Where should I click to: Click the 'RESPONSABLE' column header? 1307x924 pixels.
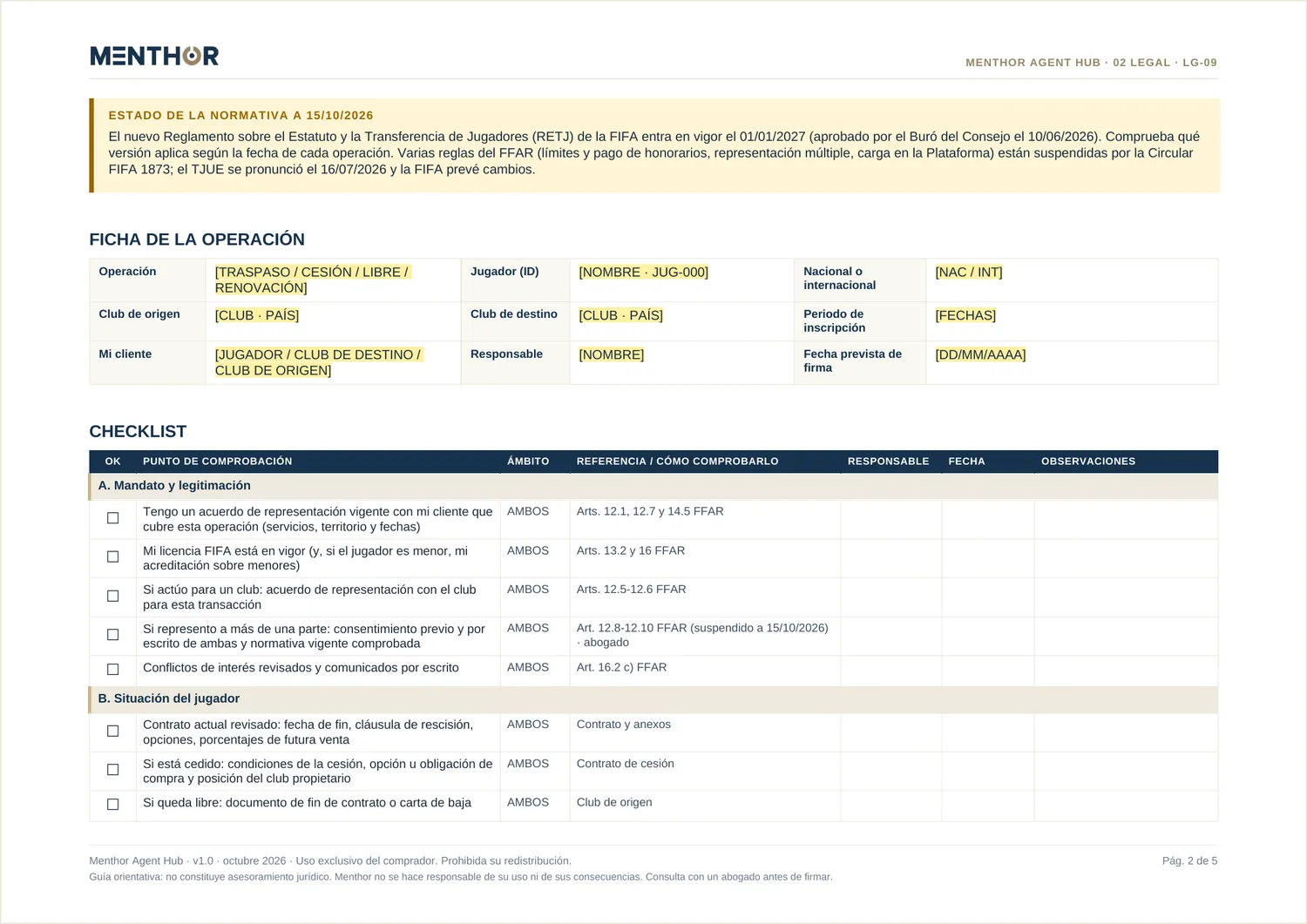click(888, 462)
